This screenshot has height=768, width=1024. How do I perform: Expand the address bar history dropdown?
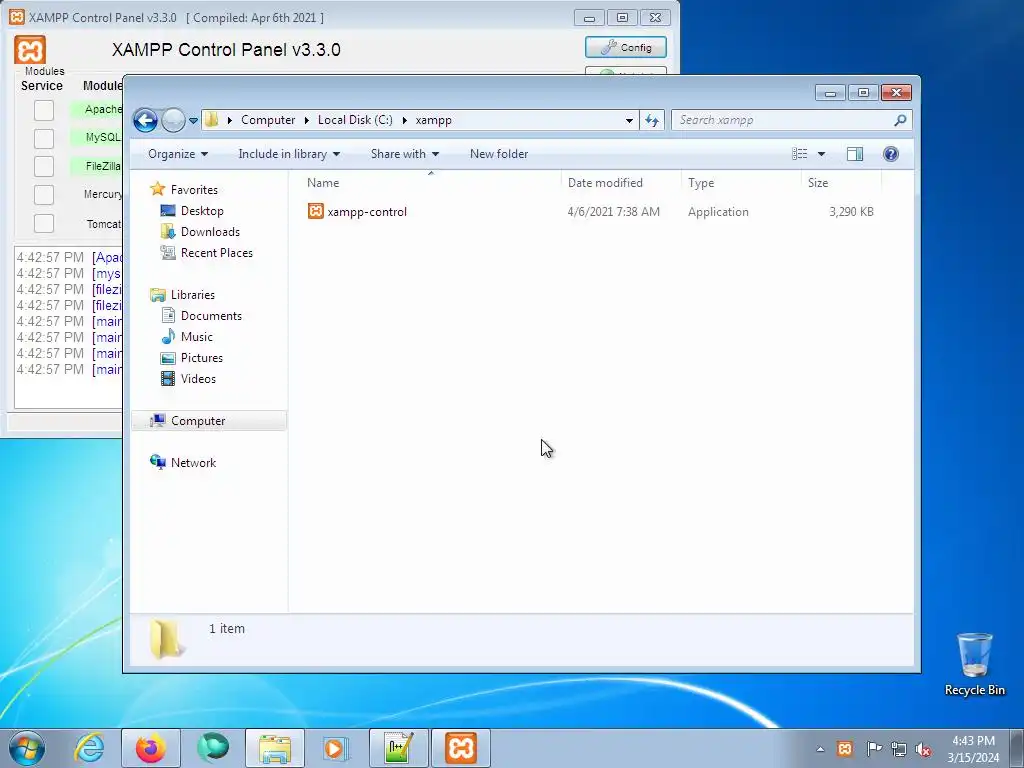[x=629, y=120]
